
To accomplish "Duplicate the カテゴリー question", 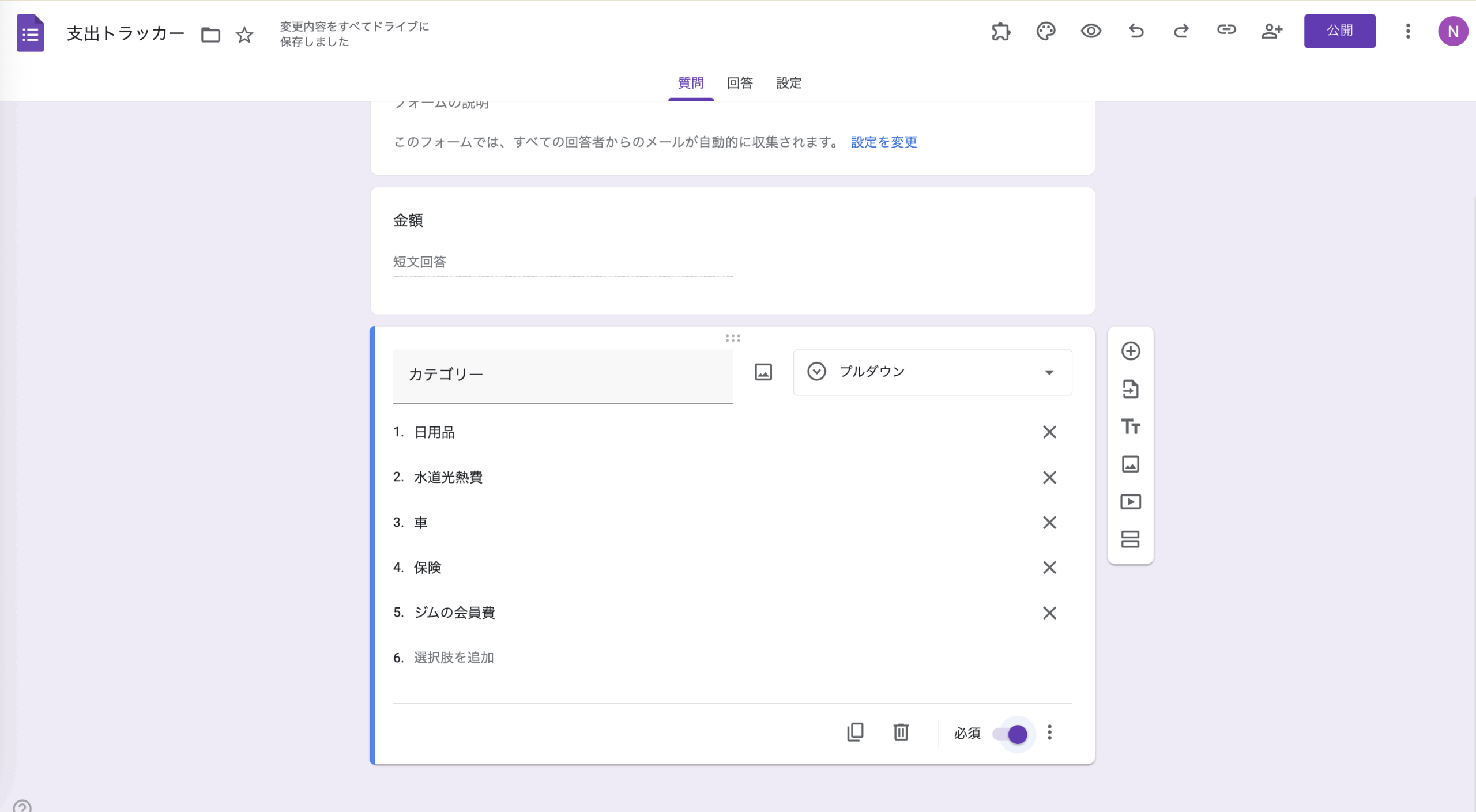I will pos(855,732).
